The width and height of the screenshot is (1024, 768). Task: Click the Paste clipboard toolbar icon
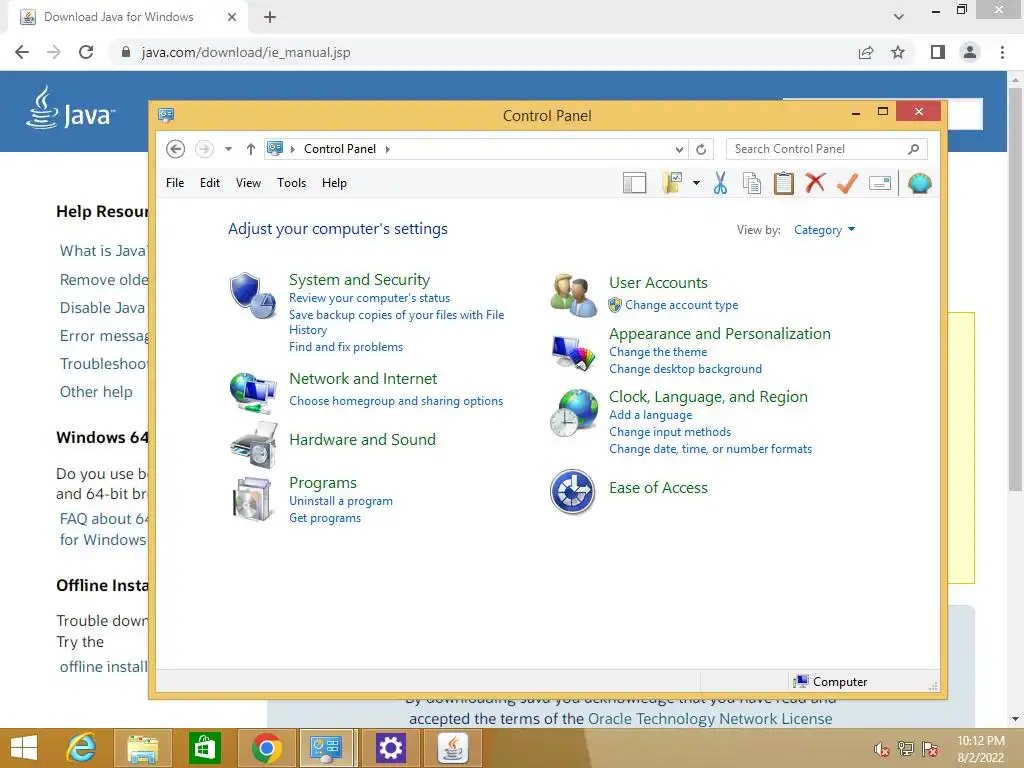(x=784, y=184)
